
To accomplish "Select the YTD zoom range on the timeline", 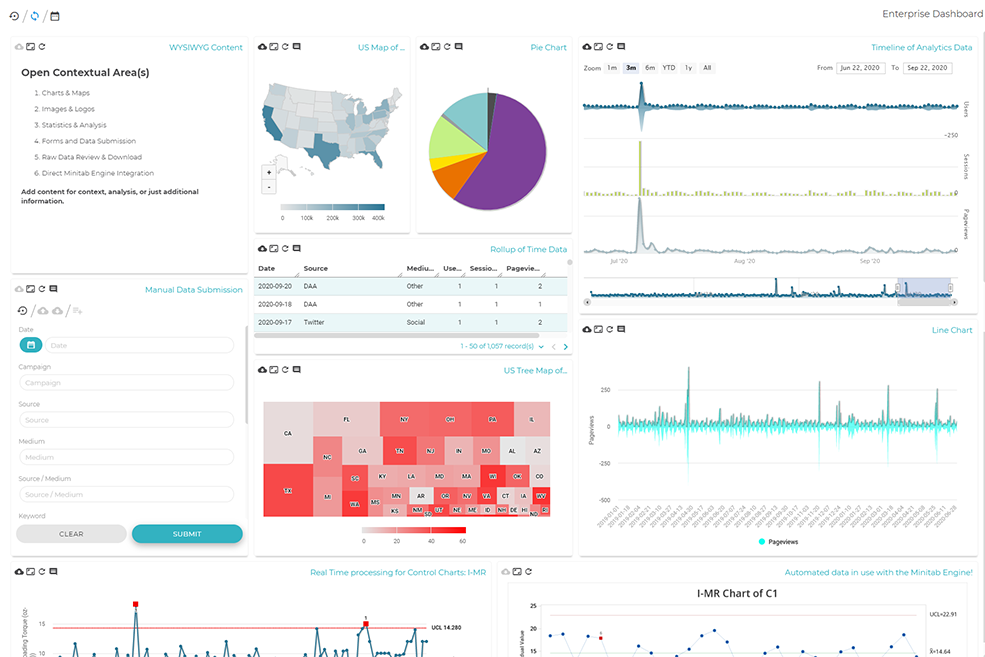I will (668, 67).
